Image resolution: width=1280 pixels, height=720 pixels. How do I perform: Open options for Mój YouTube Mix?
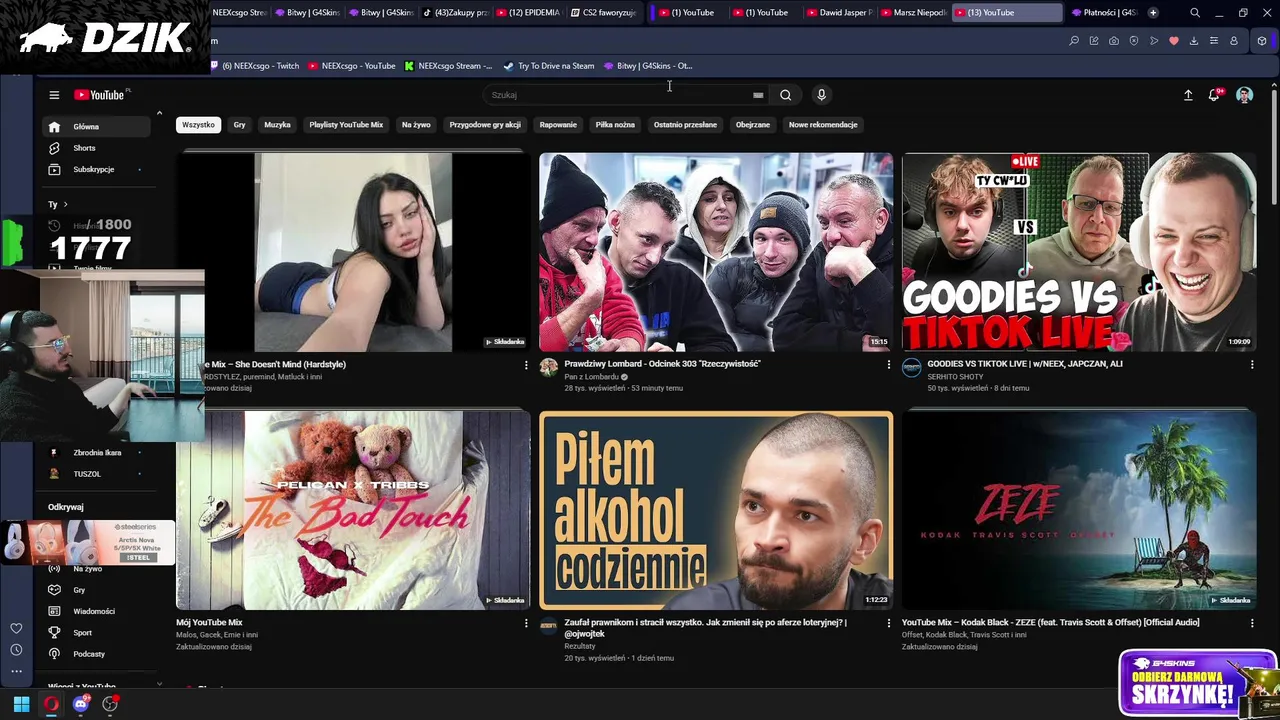click(x=526, y=623)
